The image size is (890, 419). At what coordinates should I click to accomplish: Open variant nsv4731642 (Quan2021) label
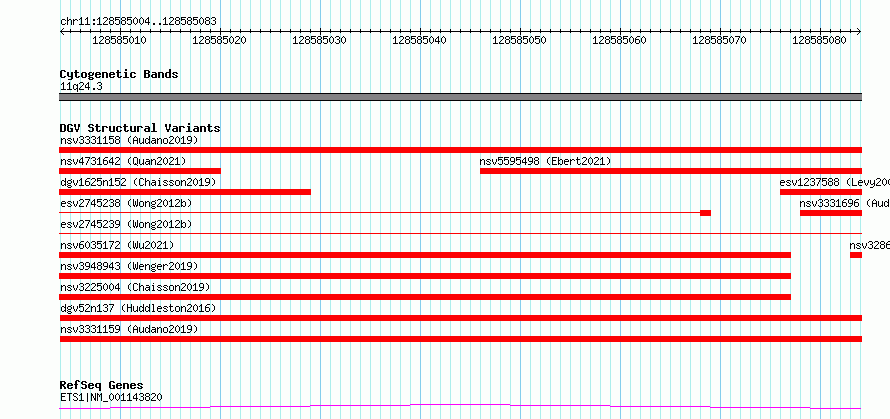point(123,161)
